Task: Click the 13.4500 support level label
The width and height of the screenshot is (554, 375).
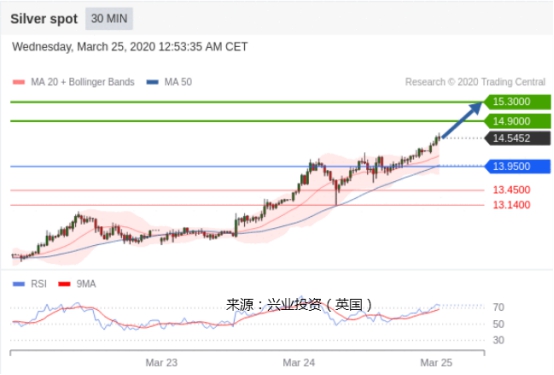Action: [511, 190]
